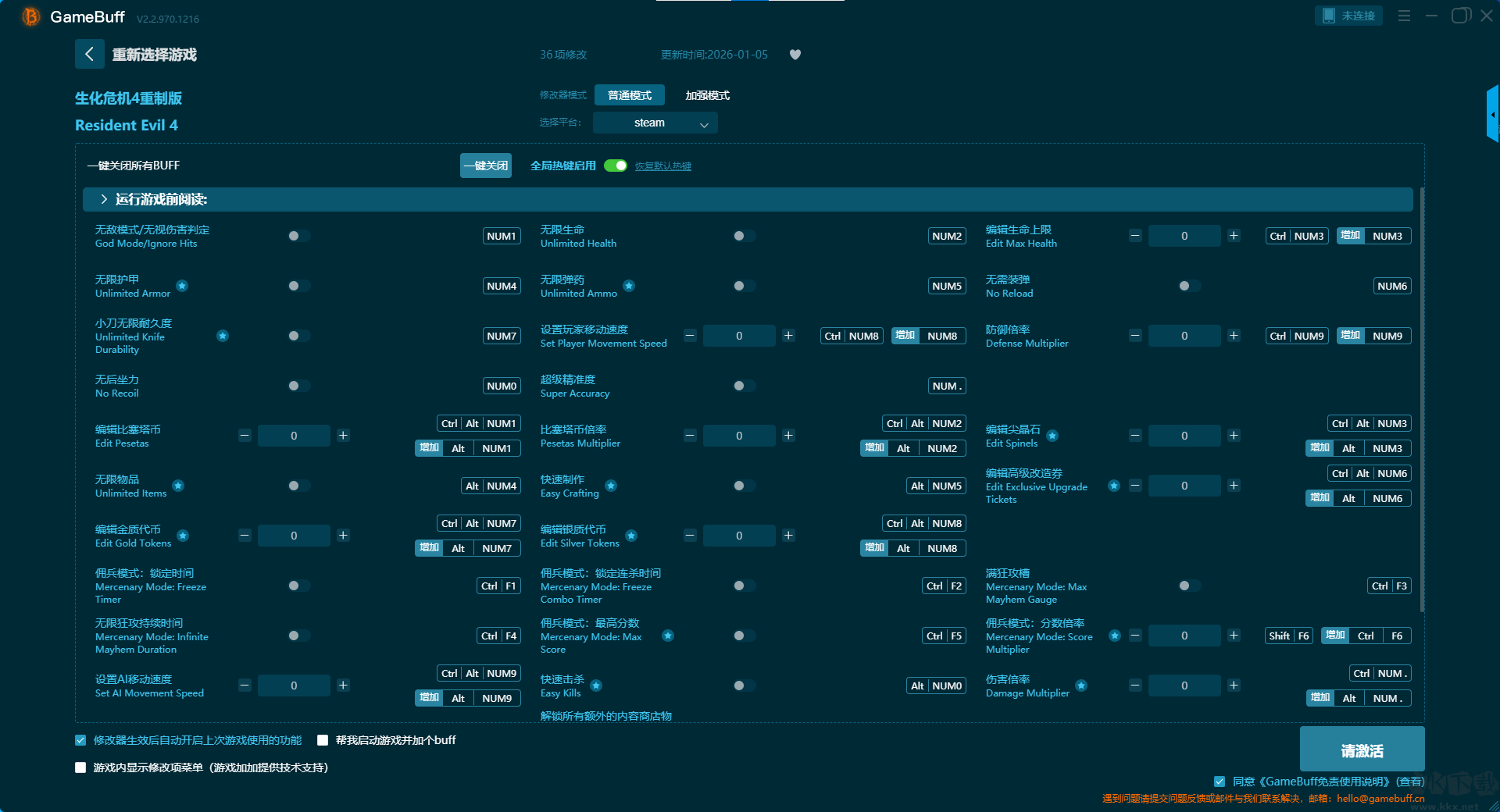The image size is (1500, 812).
Task: Check the show in-game trainer menu checkbox
Action: click(x=80, y=767)
